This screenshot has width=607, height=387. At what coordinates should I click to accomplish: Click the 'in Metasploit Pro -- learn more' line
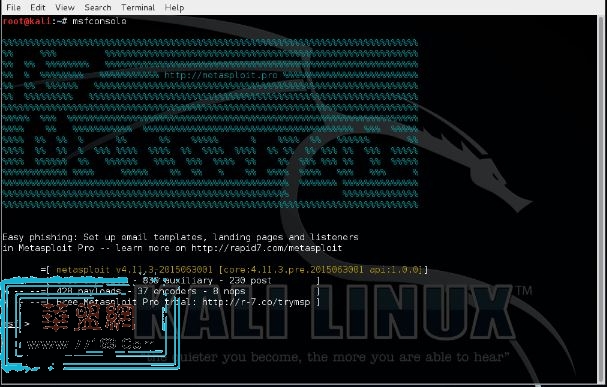click(x=172, y=248)
